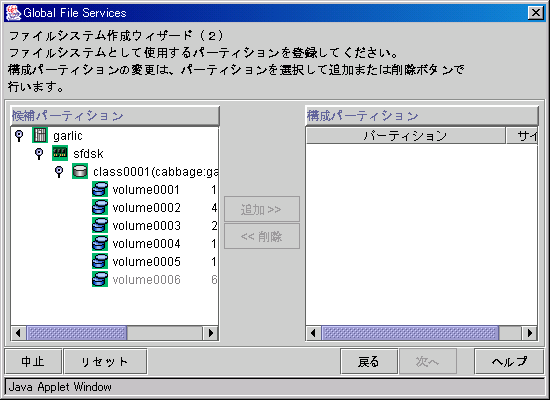Collapse the garlic tree node
This screenshot has width=550, height=400.
click(19, 135)
